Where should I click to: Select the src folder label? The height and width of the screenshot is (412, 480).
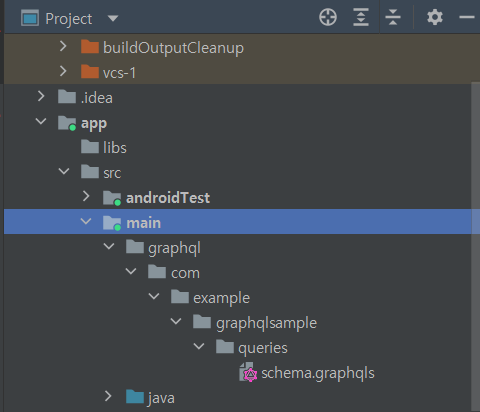112,173
